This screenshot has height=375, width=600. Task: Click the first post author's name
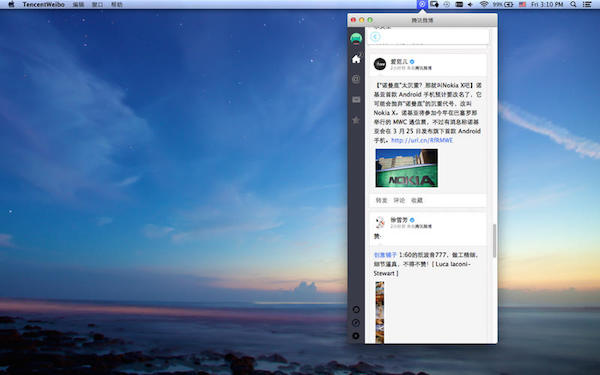tap(399, 62)
